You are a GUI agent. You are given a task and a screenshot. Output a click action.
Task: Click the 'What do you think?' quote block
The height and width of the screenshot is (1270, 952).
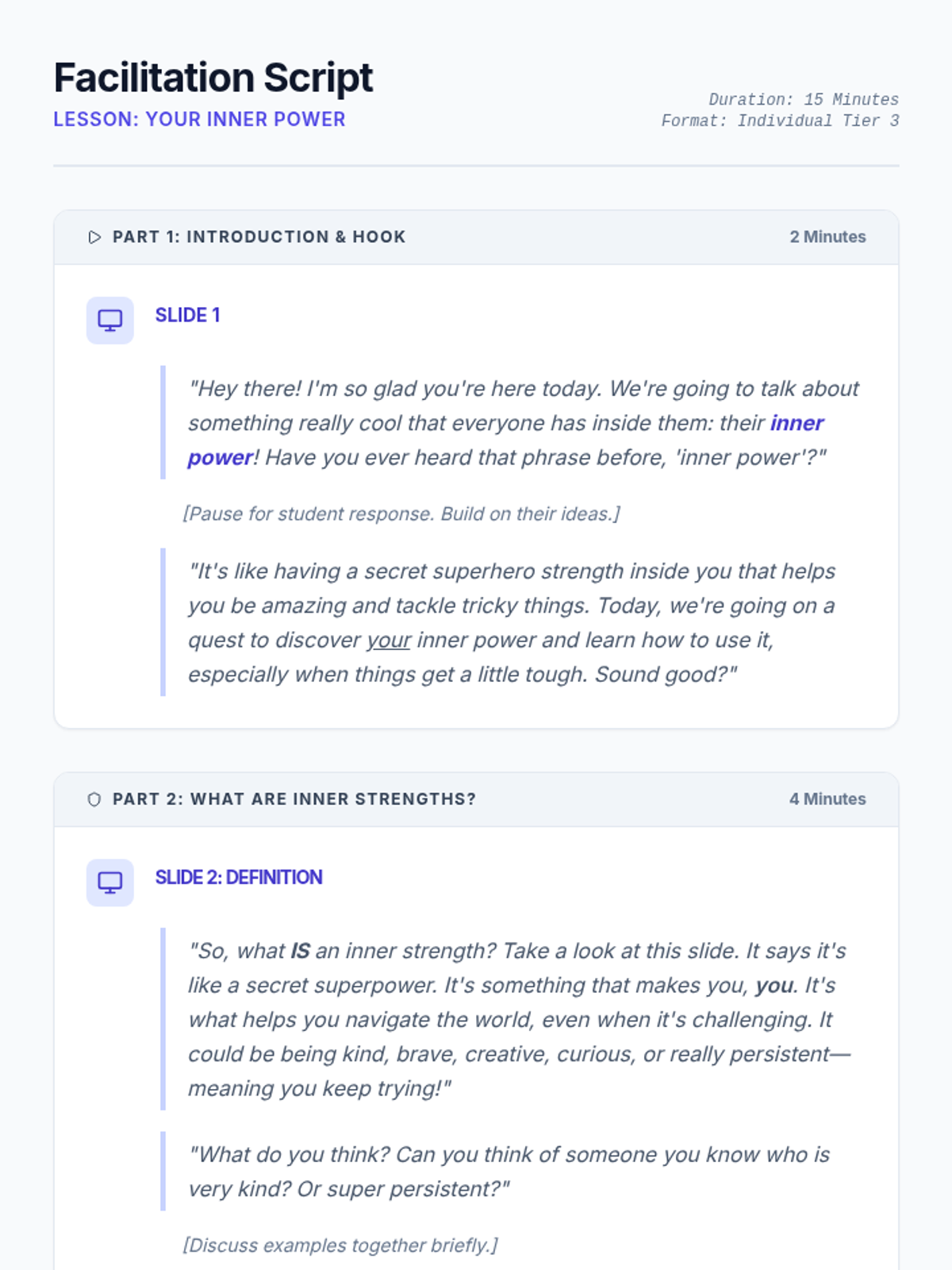tap(513, 1172)
